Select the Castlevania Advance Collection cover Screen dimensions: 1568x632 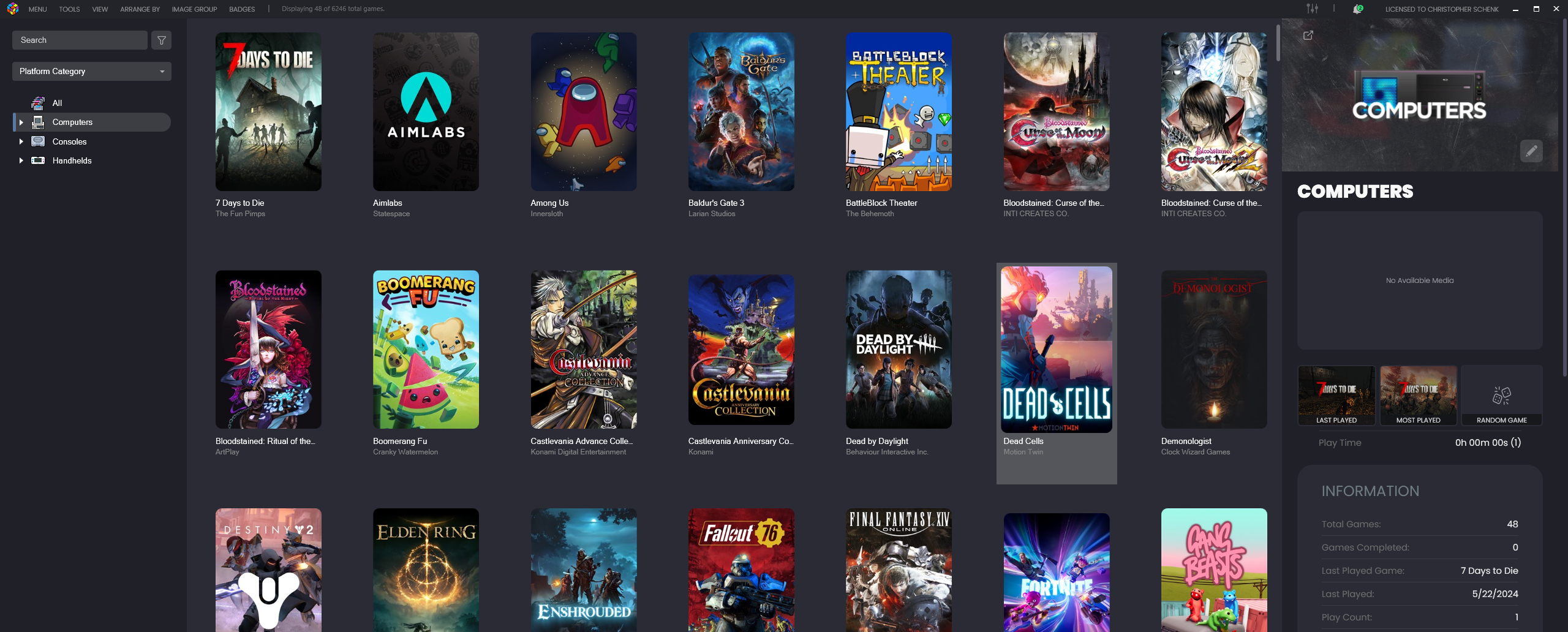point(584,350)
